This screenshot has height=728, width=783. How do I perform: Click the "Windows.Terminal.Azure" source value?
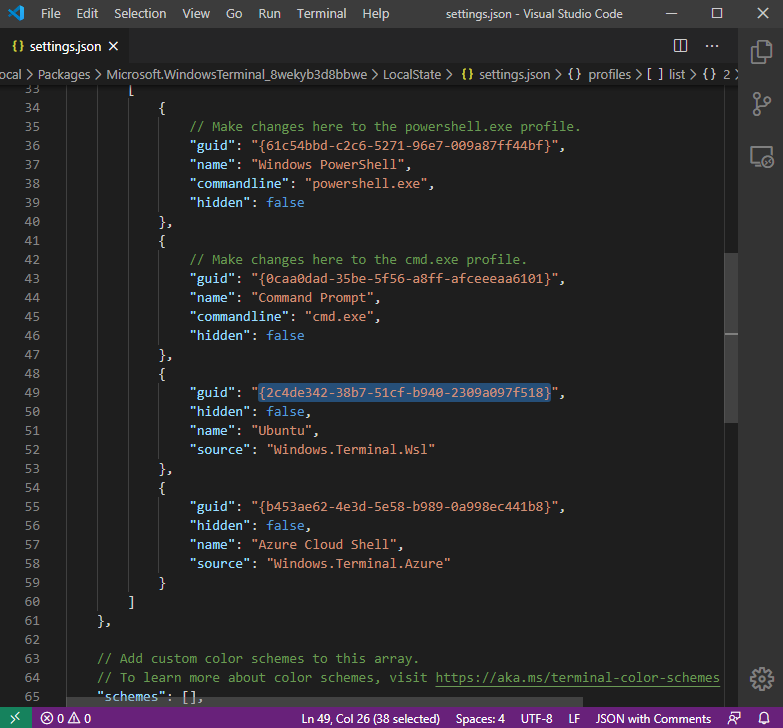pyautogui.click(x=359, y=563)
